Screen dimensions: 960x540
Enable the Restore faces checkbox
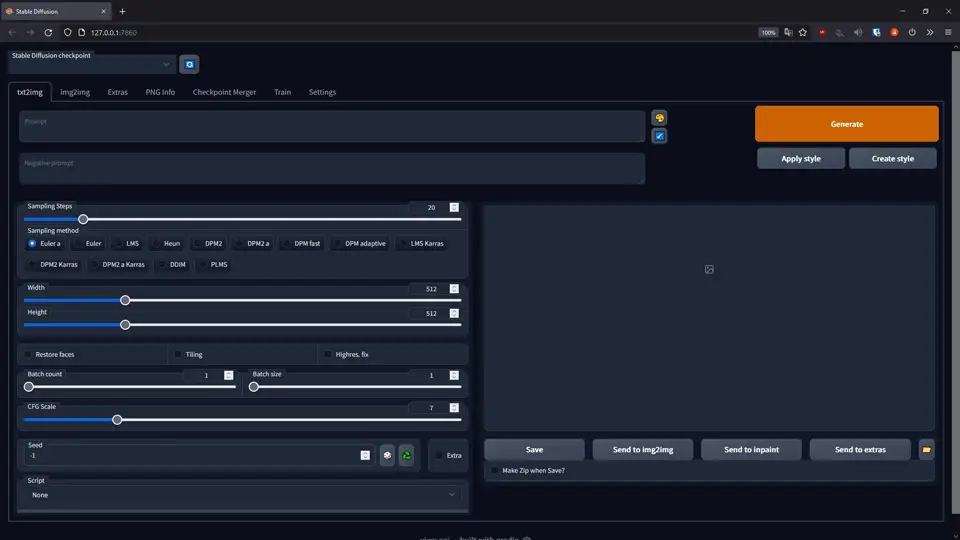point(28,354)
